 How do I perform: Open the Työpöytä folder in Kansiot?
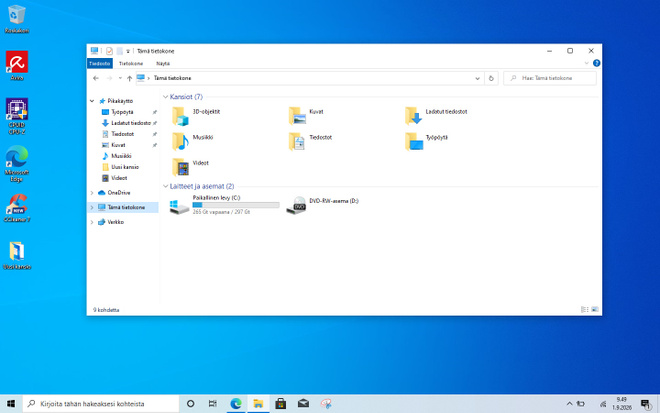(x=426, y=141)
